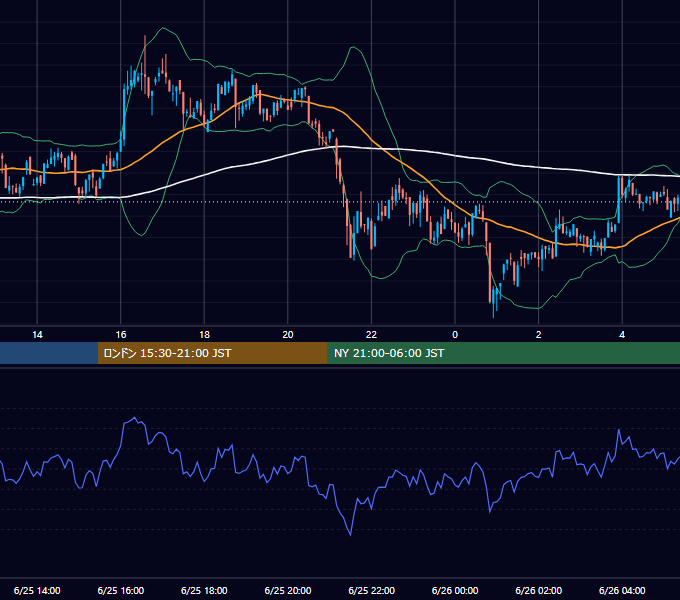Click the 0 hour axis label
Screen dimensions: 680x600
pos(455,335)
